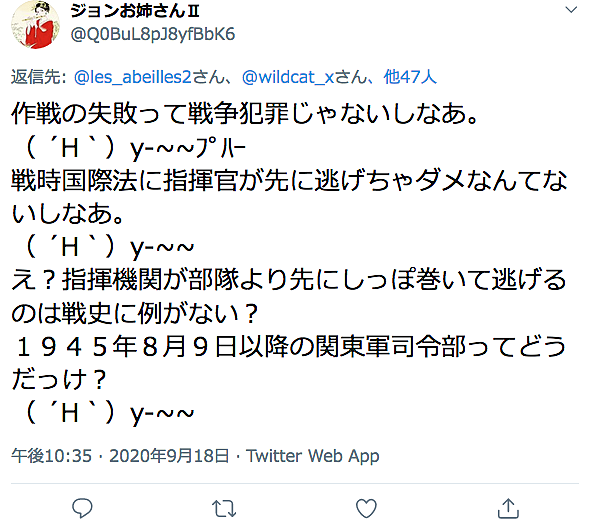Viewport: 590px width, 532px height.
Task: Show the 他47人 replied-to users list
Action: (x=410, y=77)
